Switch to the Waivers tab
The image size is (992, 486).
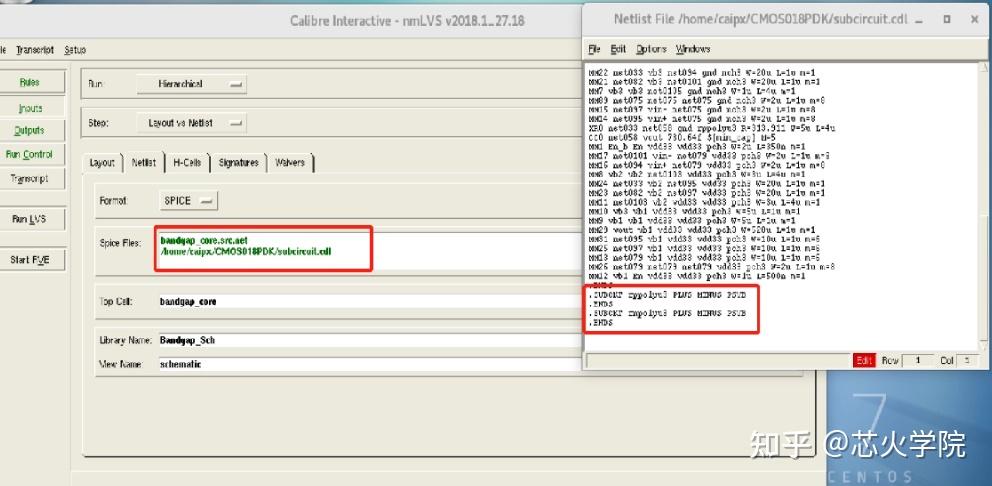coord(290,163)
